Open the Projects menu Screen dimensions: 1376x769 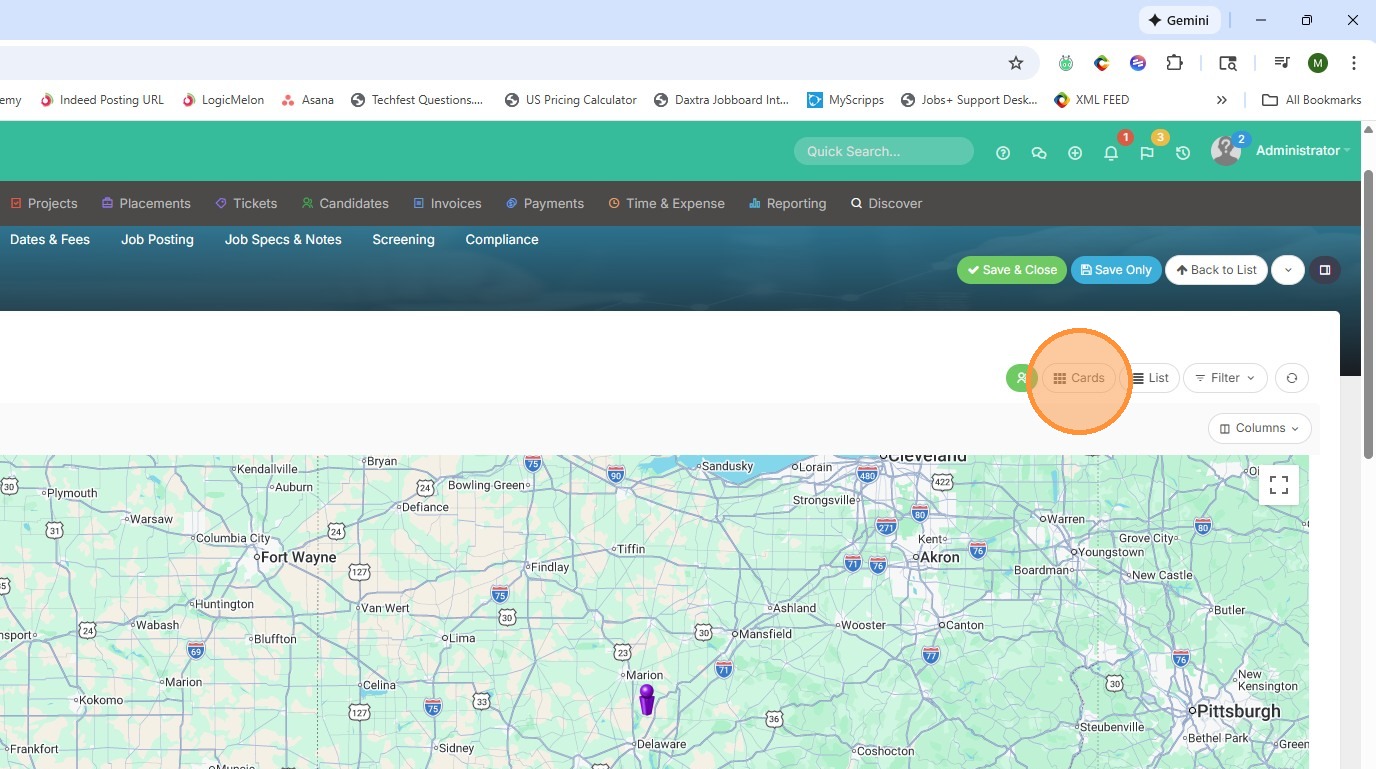point(44,203)
